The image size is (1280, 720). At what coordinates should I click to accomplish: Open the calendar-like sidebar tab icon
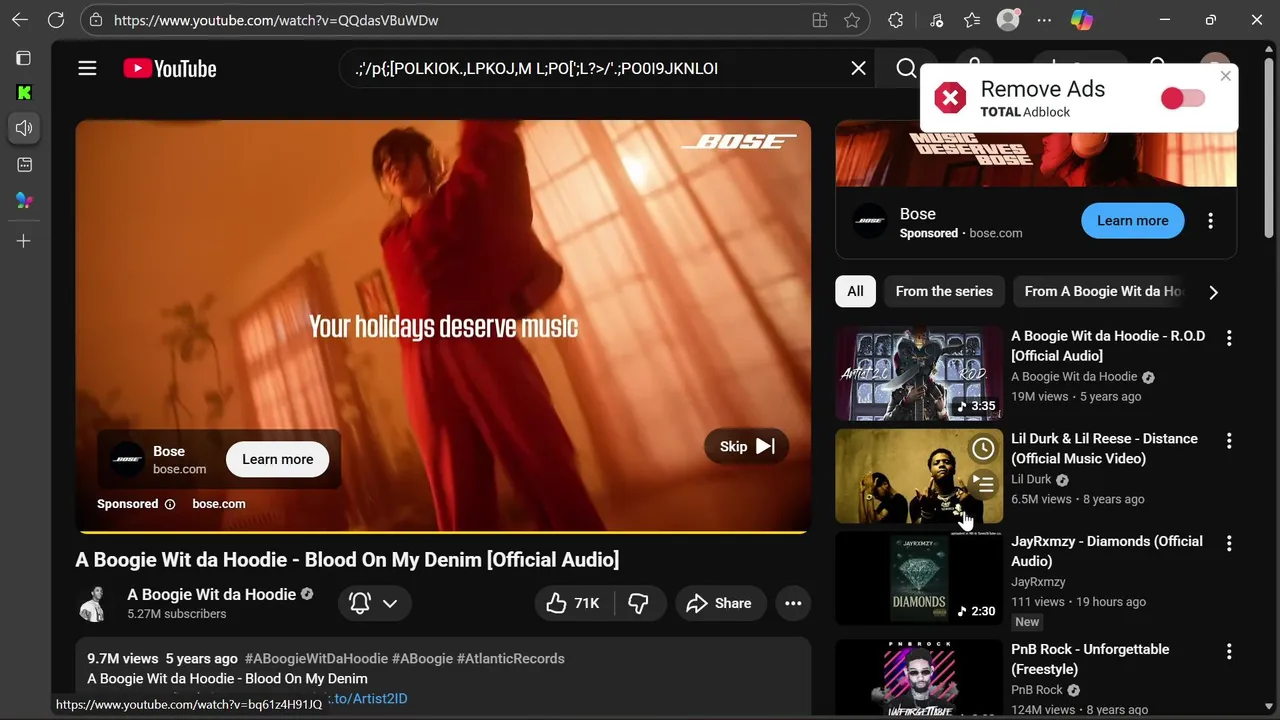point(24,164)
